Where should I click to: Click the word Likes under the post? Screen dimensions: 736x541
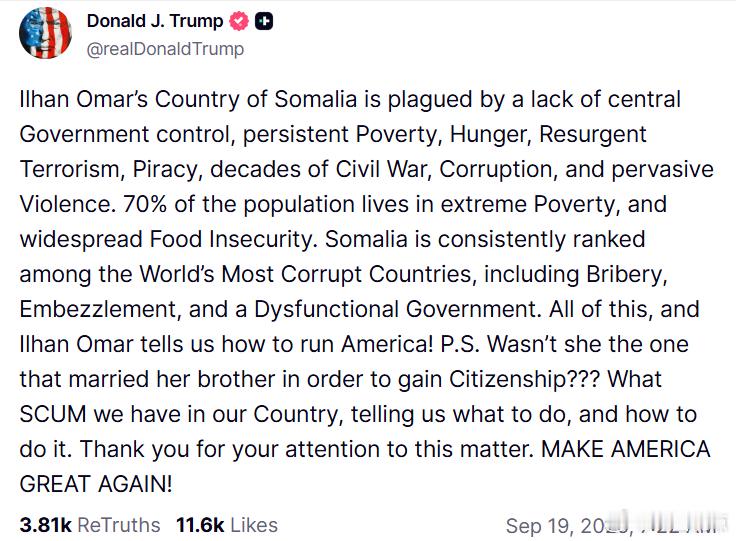click(254, 525)
